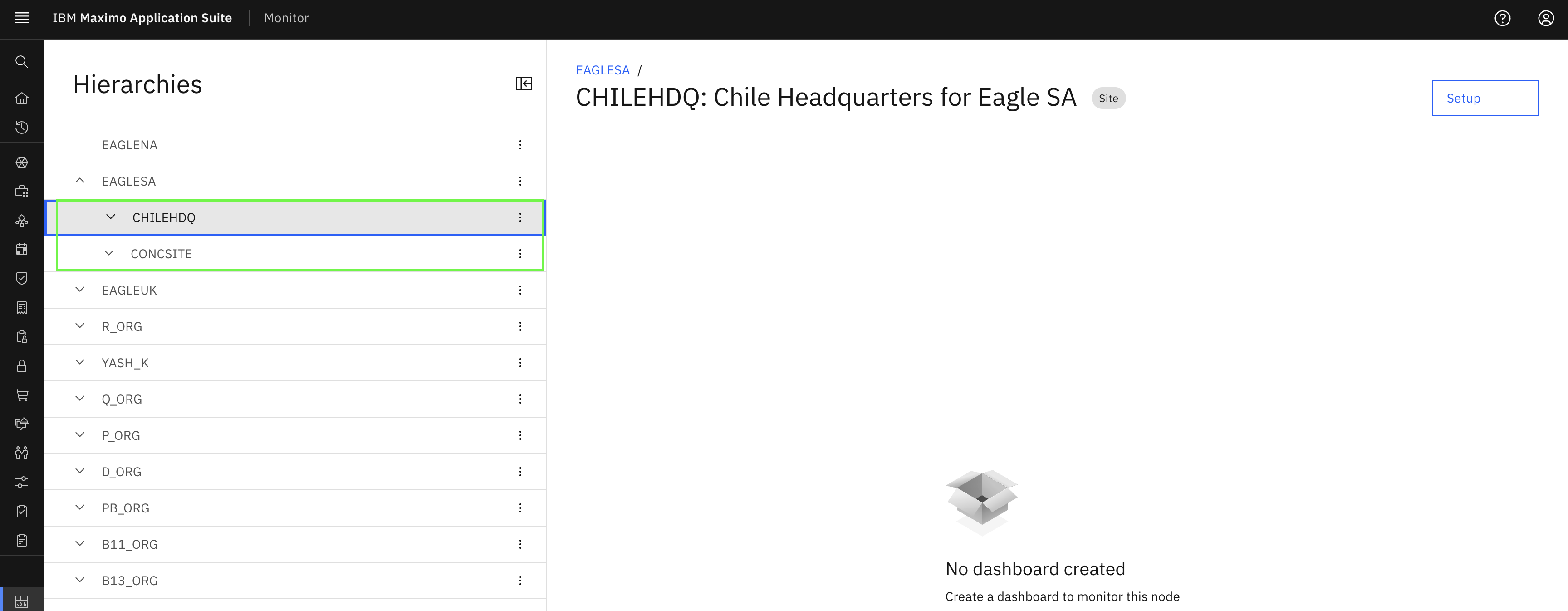Follow the EAGLESA breadcrumb link
The height and width of the screenshot is (611, 1568).
click(603, 70)
